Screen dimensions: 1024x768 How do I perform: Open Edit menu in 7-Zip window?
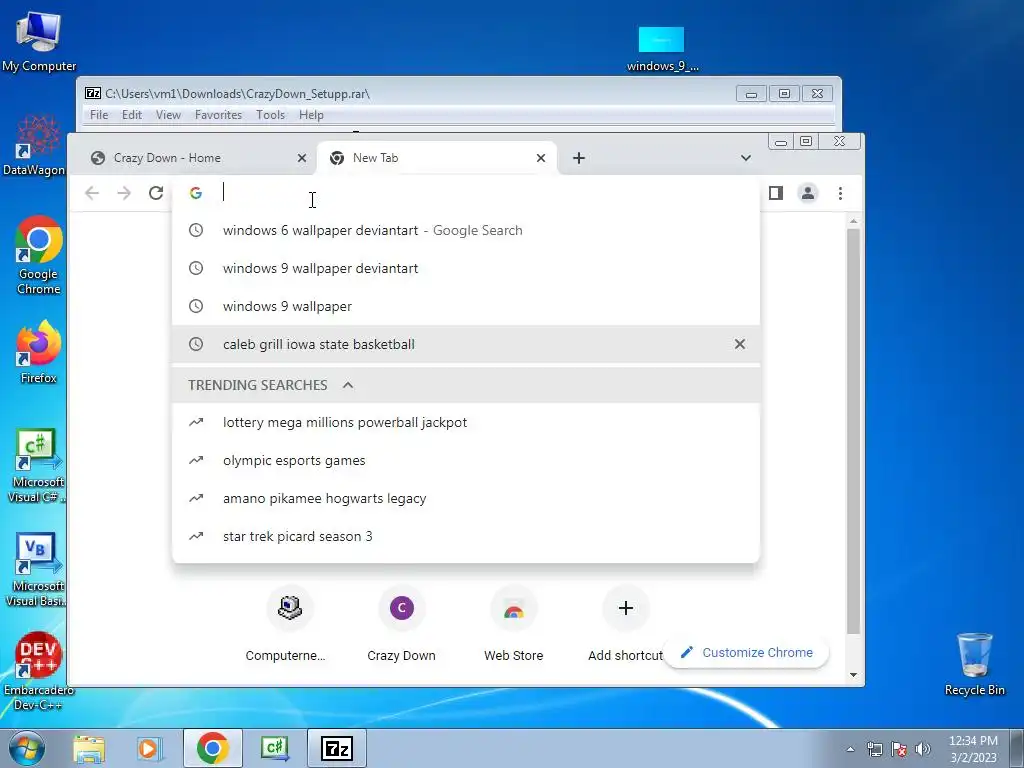(132, 115)
